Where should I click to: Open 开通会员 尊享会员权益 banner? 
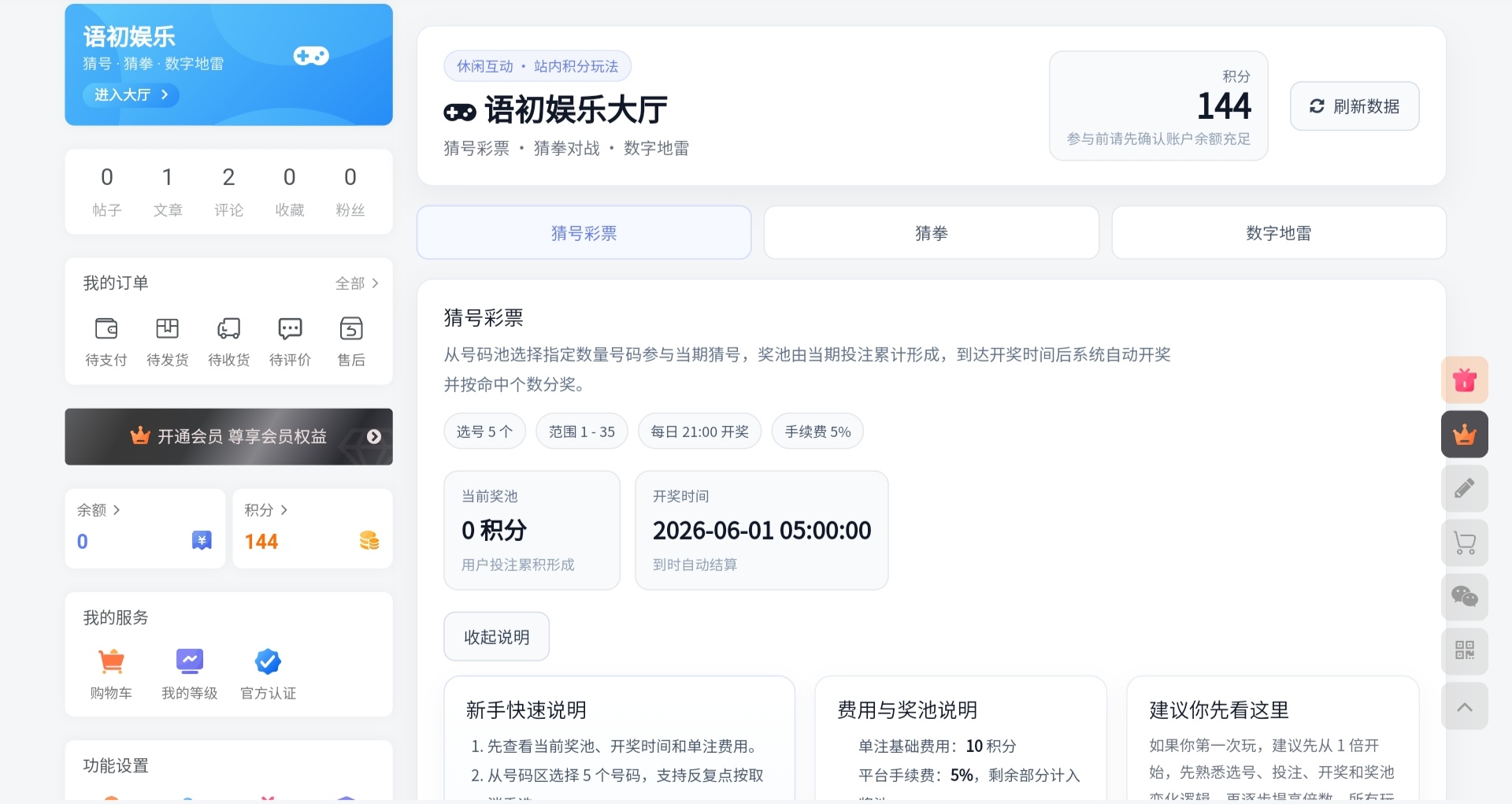point(228,436)
